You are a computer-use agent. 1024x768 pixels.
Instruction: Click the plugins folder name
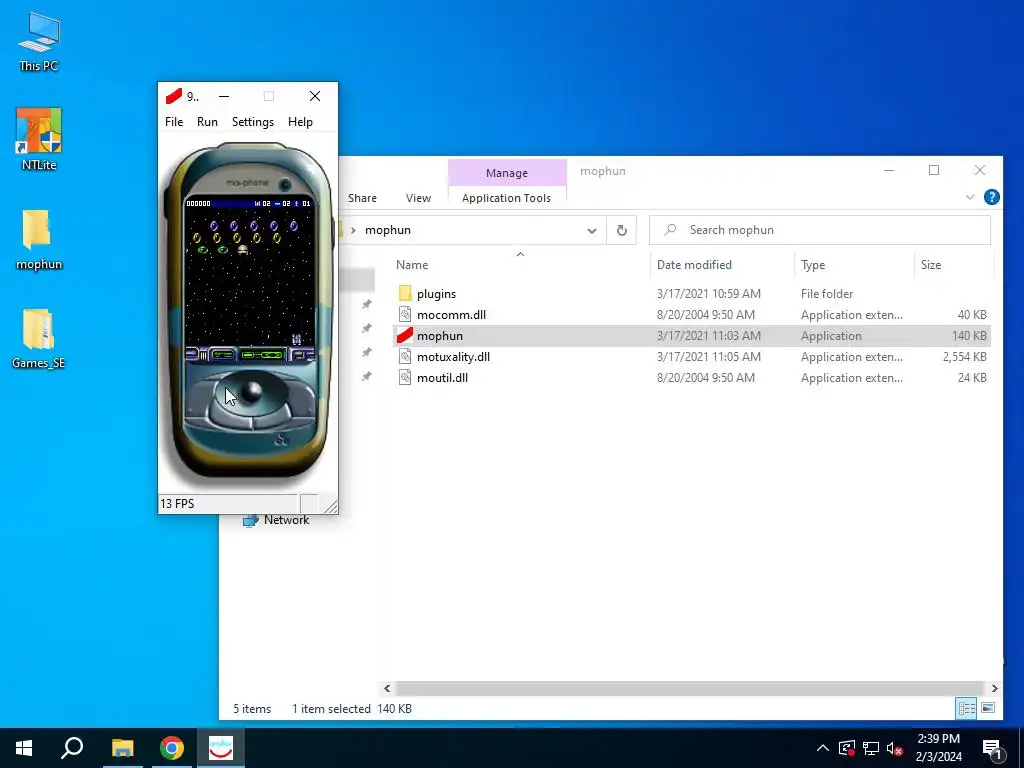436,294
